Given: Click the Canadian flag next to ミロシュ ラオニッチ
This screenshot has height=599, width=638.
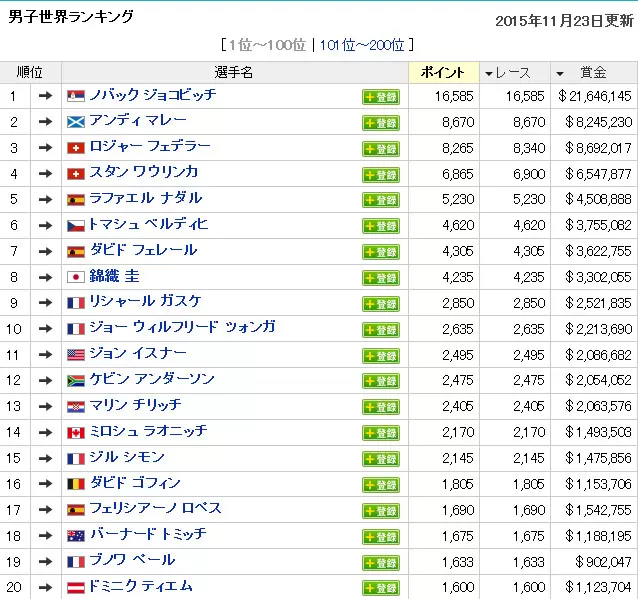Looking at the screenshot, I should (x=76, y=432).
